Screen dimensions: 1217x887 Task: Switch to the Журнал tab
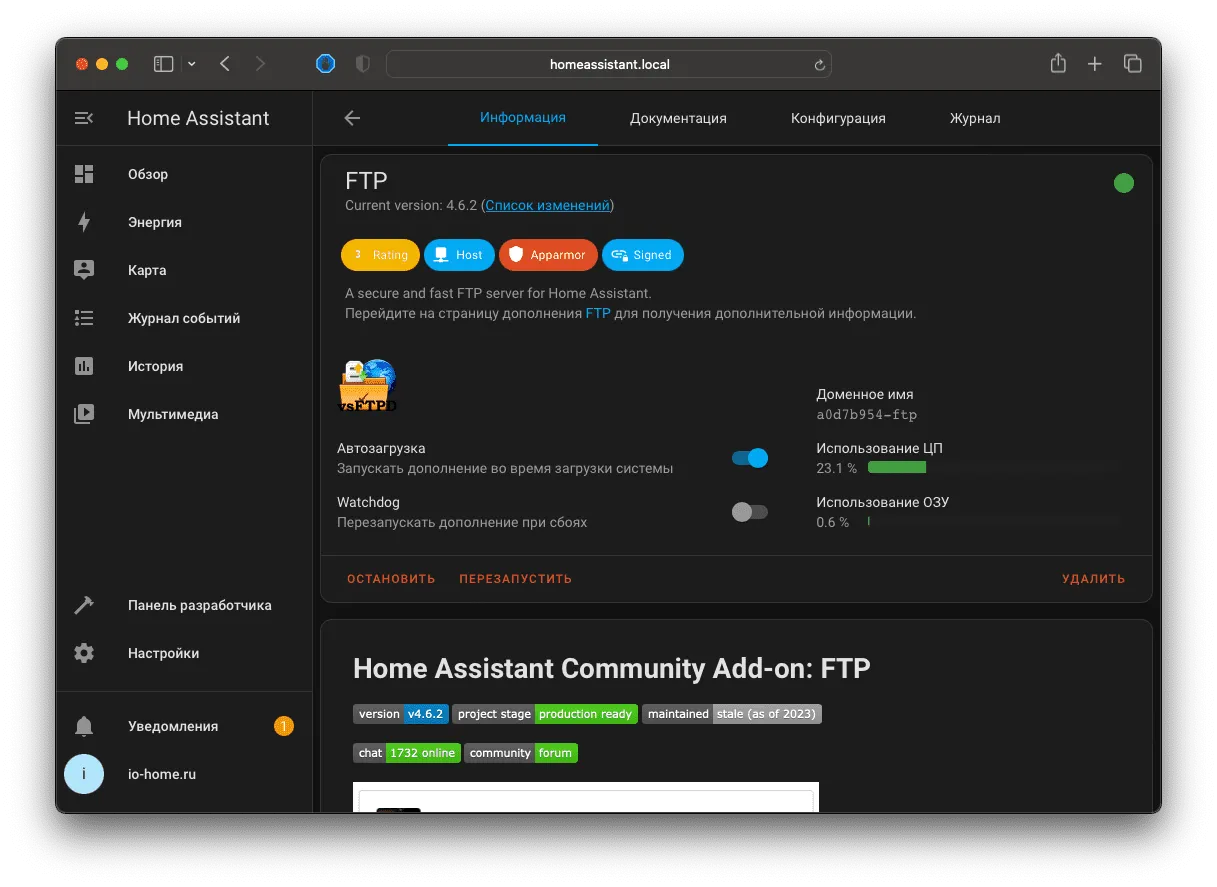[975, 118]
